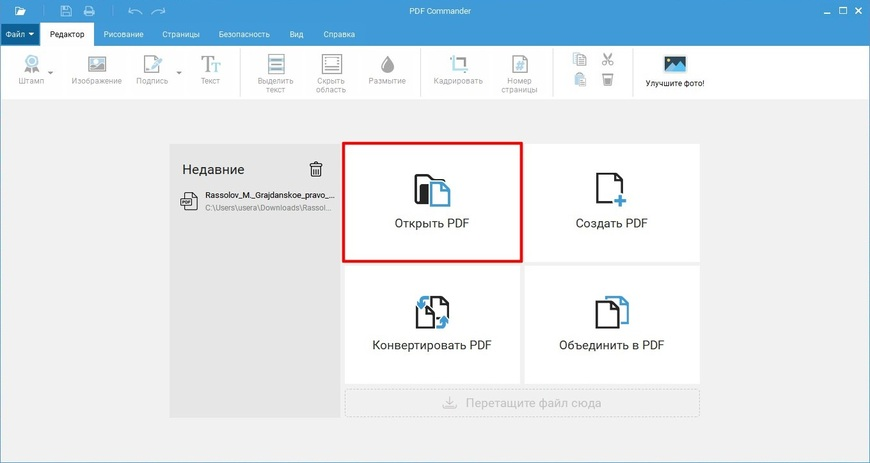The width and height of the screenshot is (870, 463).
Task: Click the print icon in title bar
Action: tap(89, 11)
